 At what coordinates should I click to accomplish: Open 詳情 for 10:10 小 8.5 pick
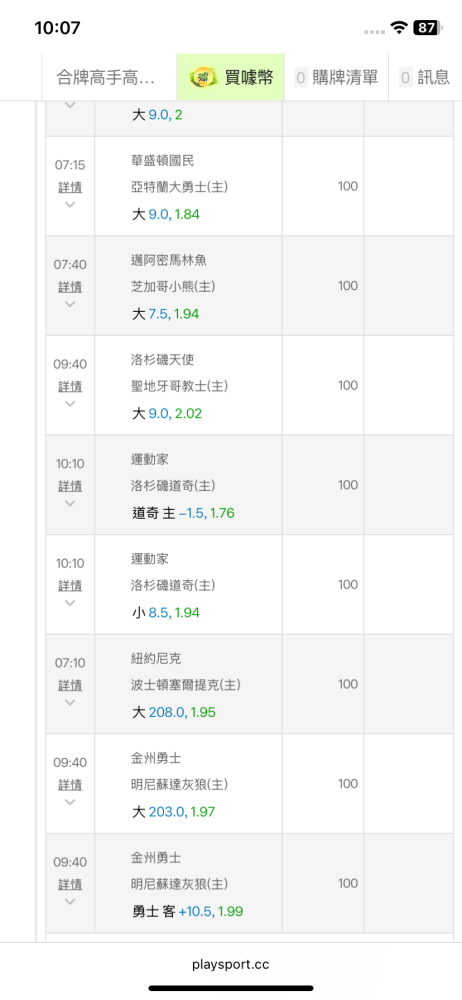pyautogui.click(x=70, y=585)
